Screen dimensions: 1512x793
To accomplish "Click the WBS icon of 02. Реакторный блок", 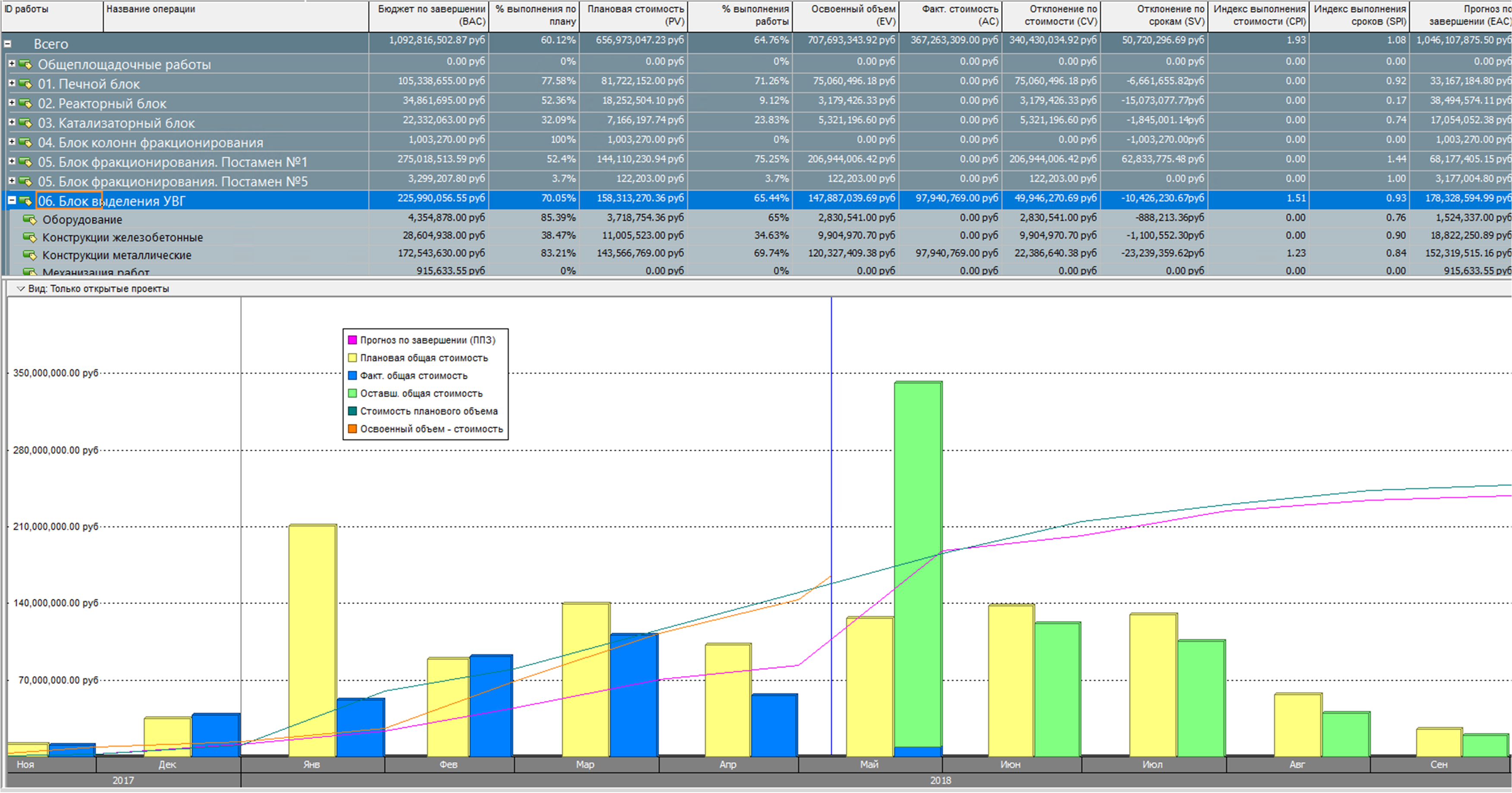I will (x=25, y=104).
